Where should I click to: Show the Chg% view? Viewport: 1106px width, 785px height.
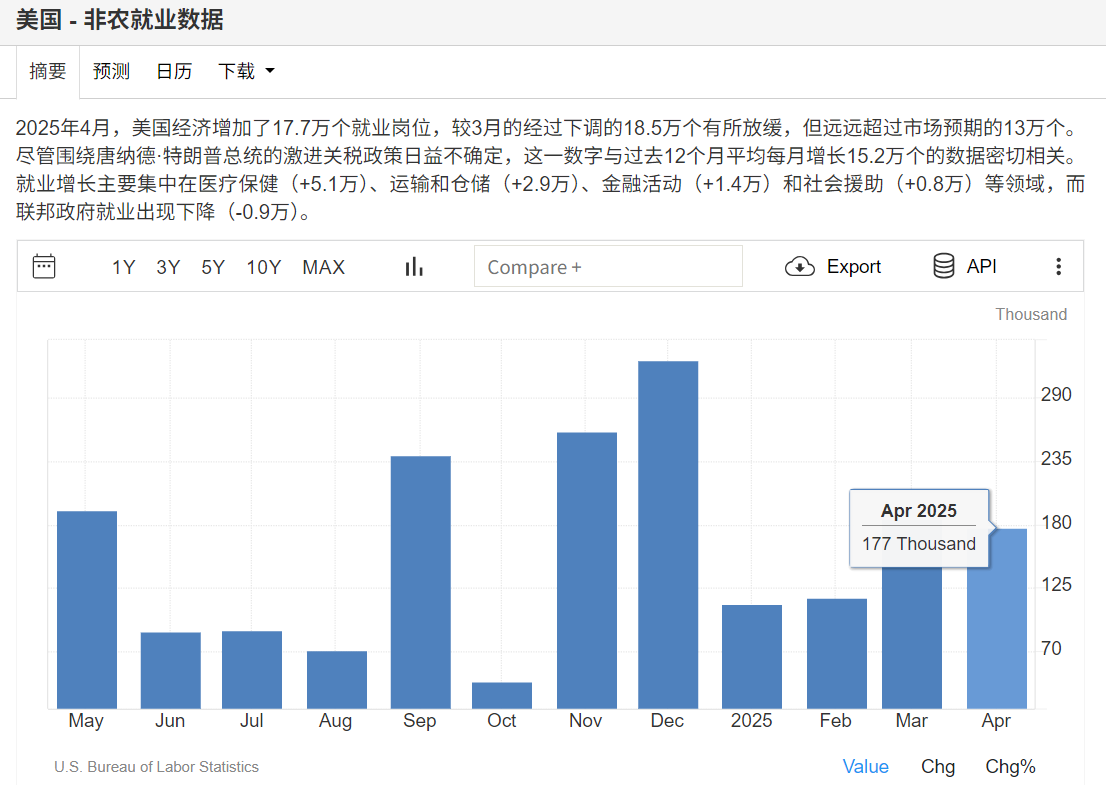[1010, 767]
